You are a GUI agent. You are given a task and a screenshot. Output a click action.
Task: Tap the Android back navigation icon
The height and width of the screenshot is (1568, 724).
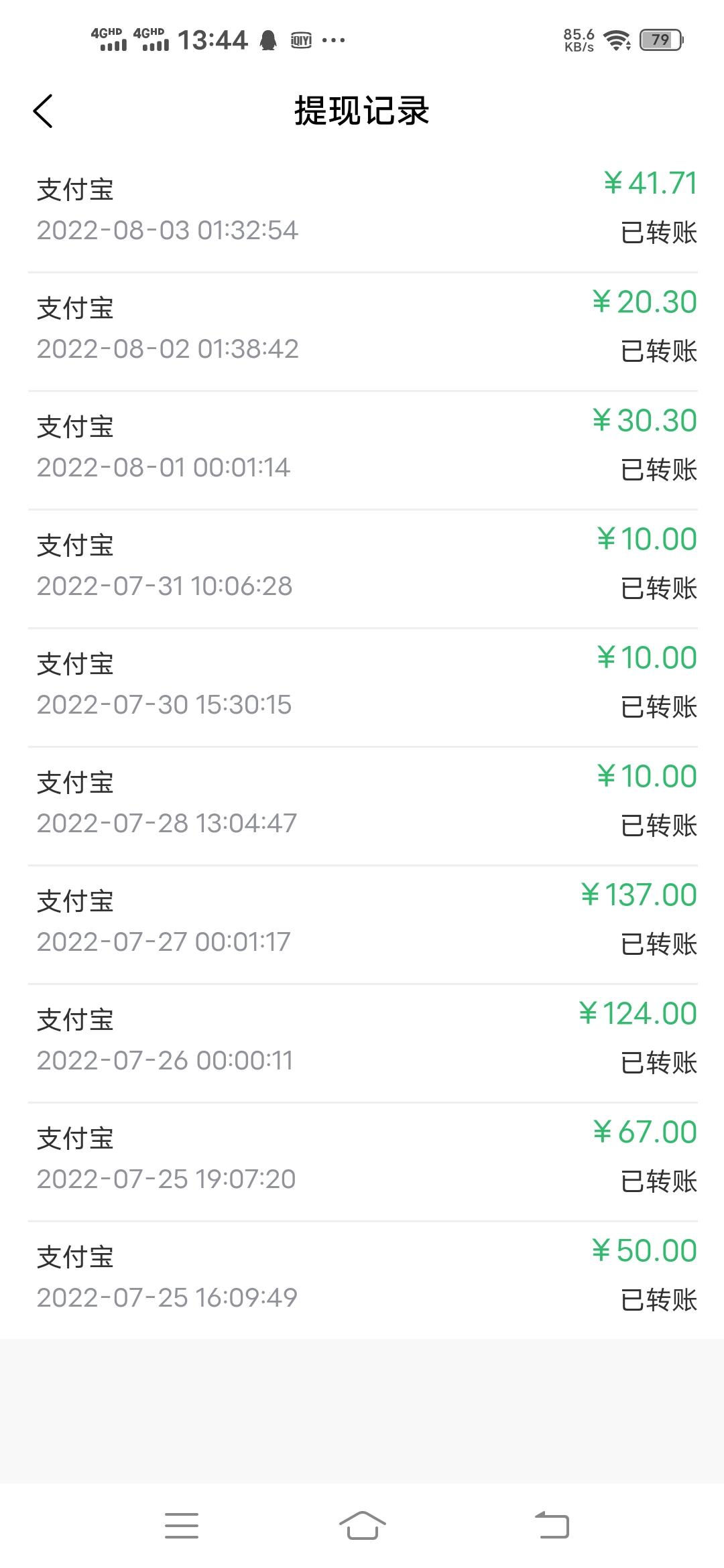tap(552, 1525)
